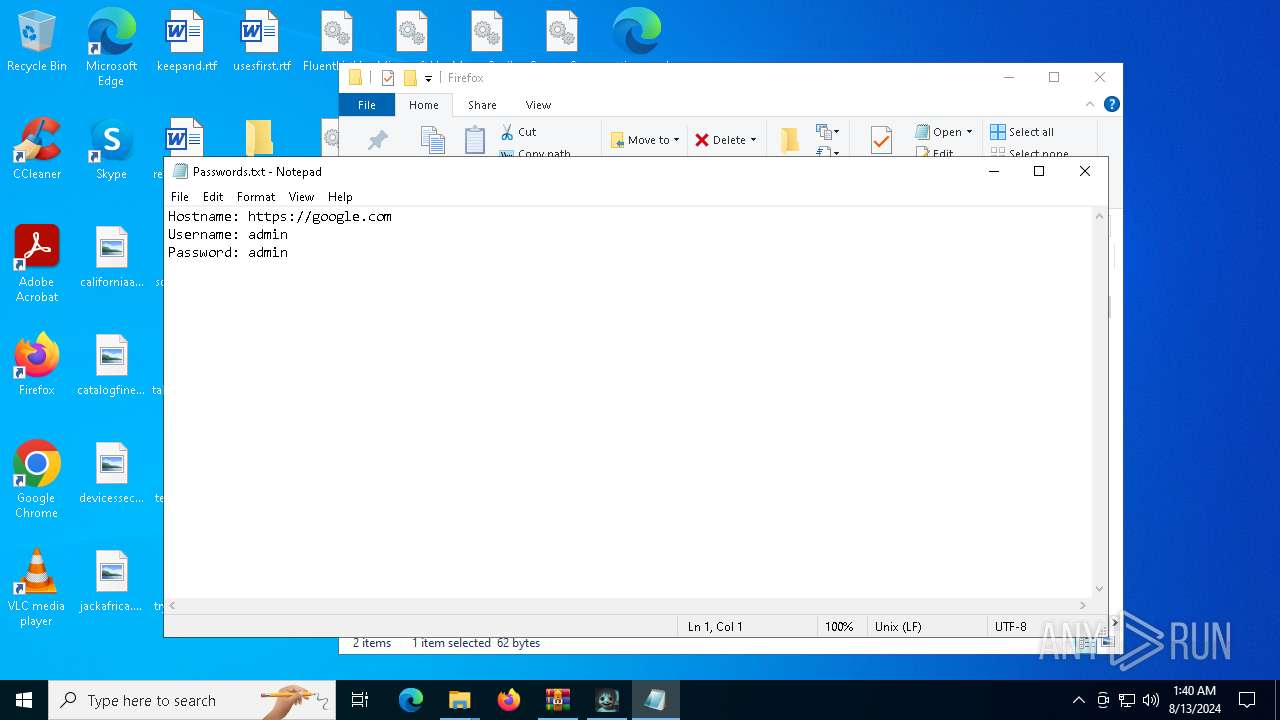The height and width of the screenshot is (720, 1280).
Task: Click the Pin to Quick access icon
Action: [x=378, y=141]
